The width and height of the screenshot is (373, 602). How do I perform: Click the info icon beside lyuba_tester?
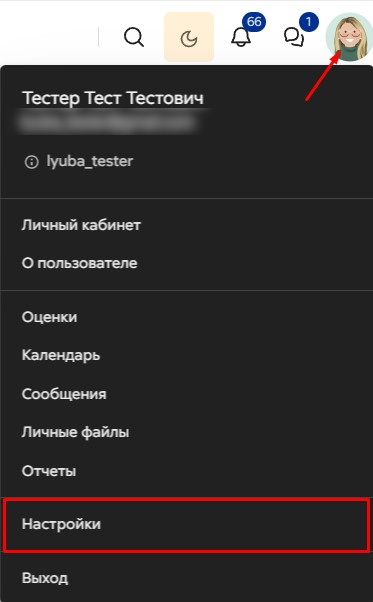pyautogui.click(x=31, y=162)
